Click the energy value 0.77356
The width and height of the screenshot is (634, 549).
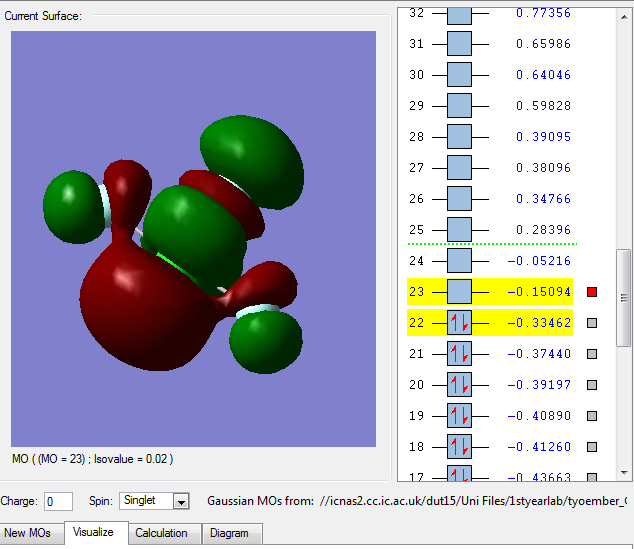point(543,14)
